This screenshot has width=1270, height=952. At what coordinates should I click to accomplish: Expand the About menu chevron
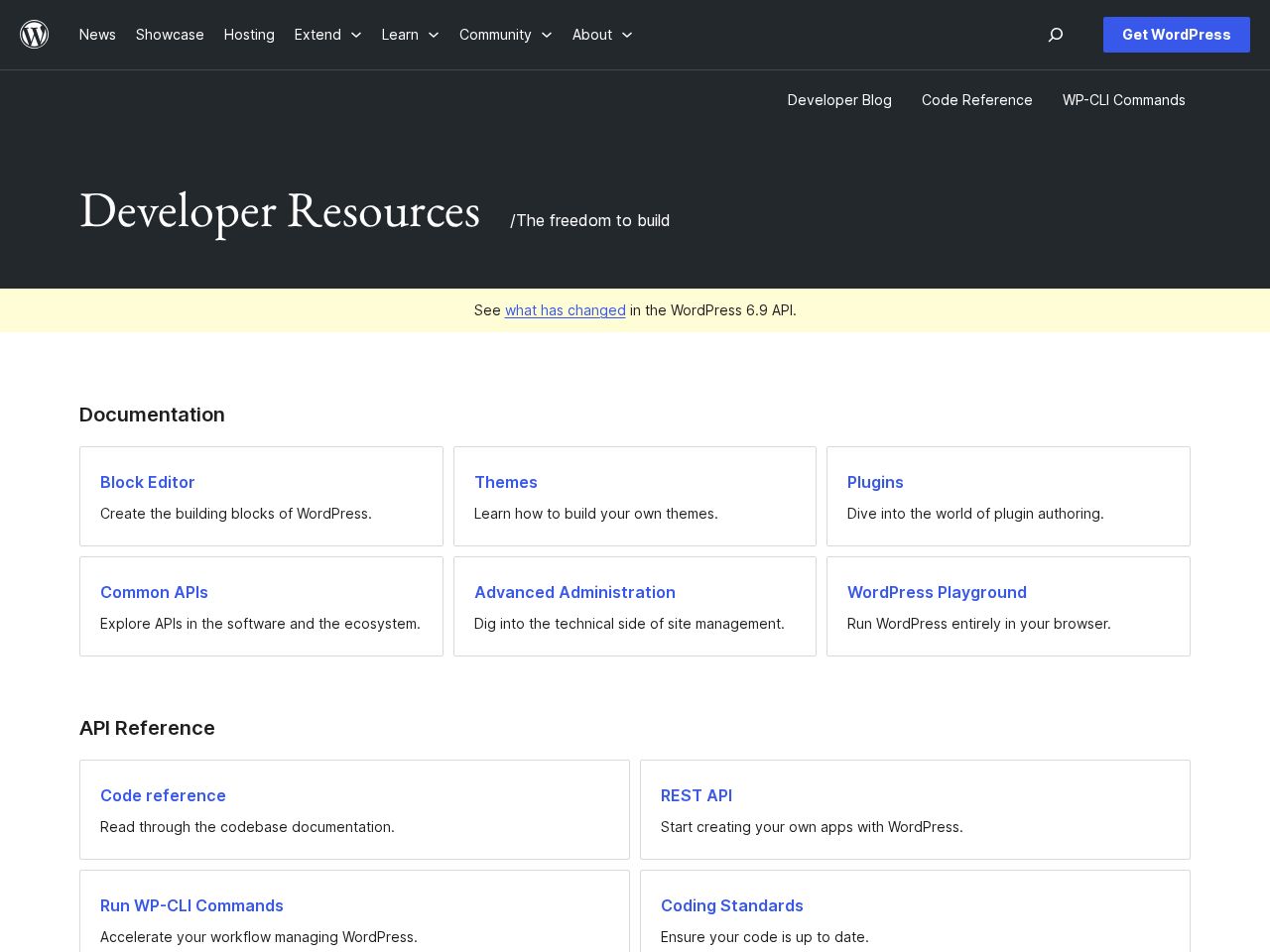click(627, 35)
